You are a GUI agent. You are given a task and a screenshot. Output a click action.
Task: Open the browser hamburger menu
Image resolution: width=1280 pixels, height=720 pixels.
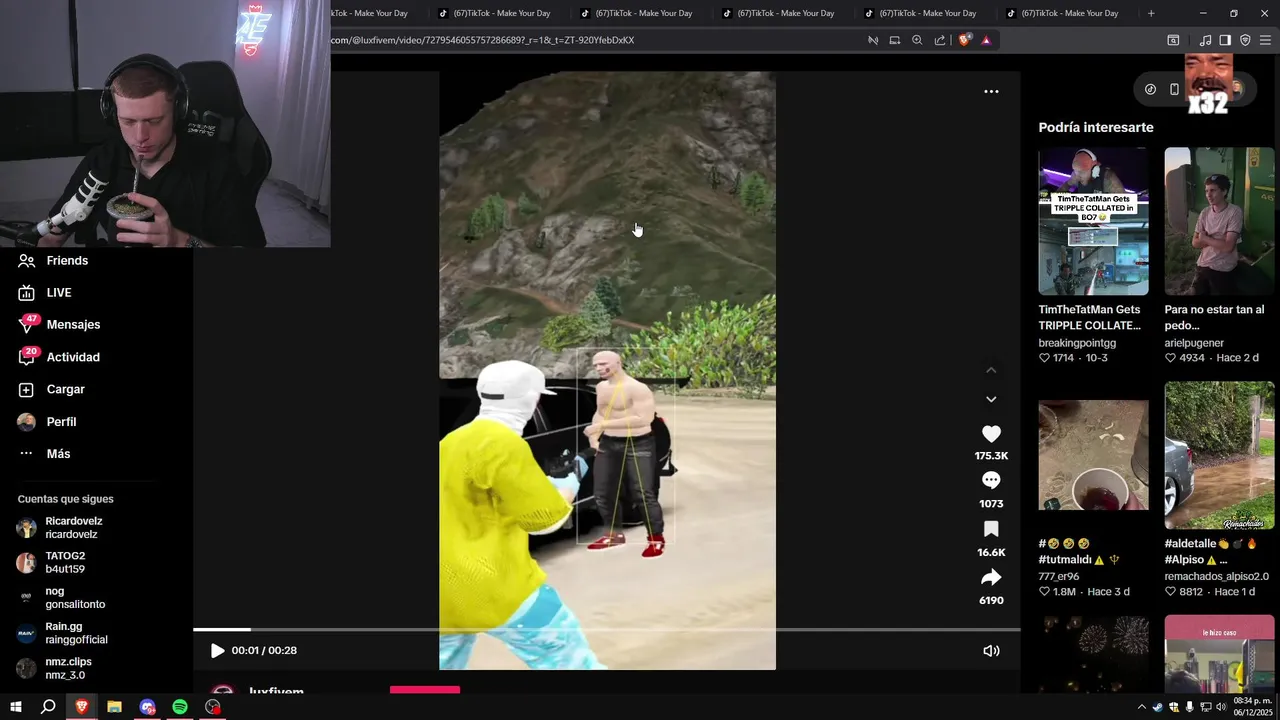1265,40
